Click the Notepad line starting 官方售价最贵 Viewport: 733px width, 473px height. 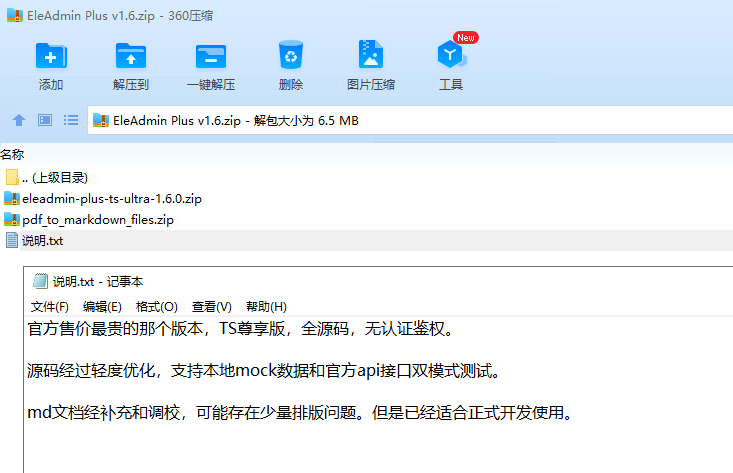240,329
